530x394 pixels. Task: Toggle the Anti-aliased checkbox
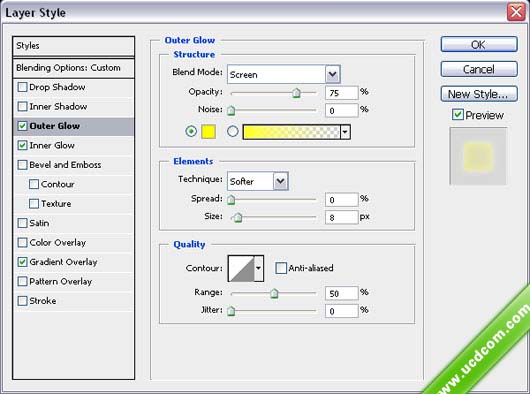point(281,268)
